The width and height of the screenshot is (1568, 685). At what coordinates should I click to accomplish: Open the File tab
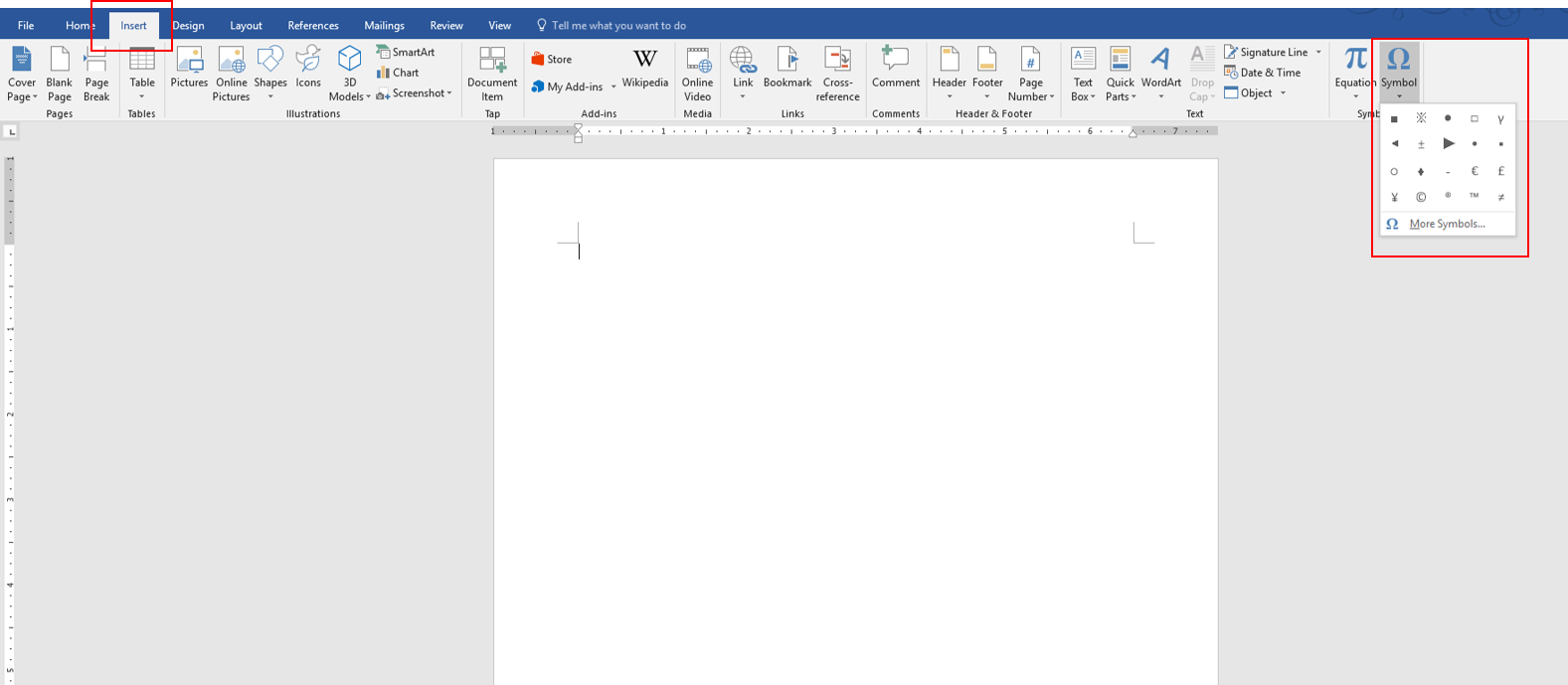pyautogui.click(x=26, y=26)
